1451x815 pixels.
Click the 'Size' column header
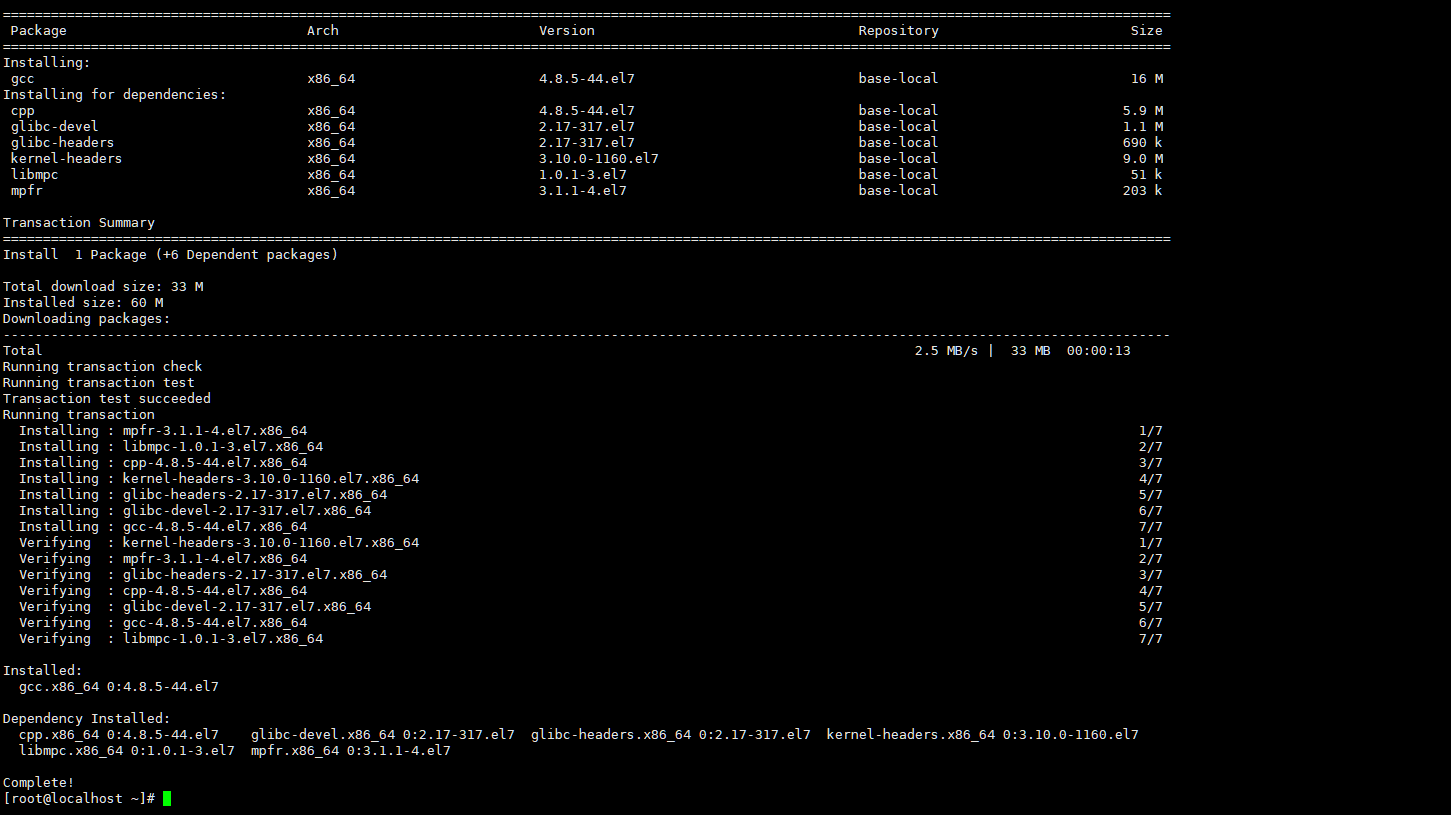click(1147, 30)
